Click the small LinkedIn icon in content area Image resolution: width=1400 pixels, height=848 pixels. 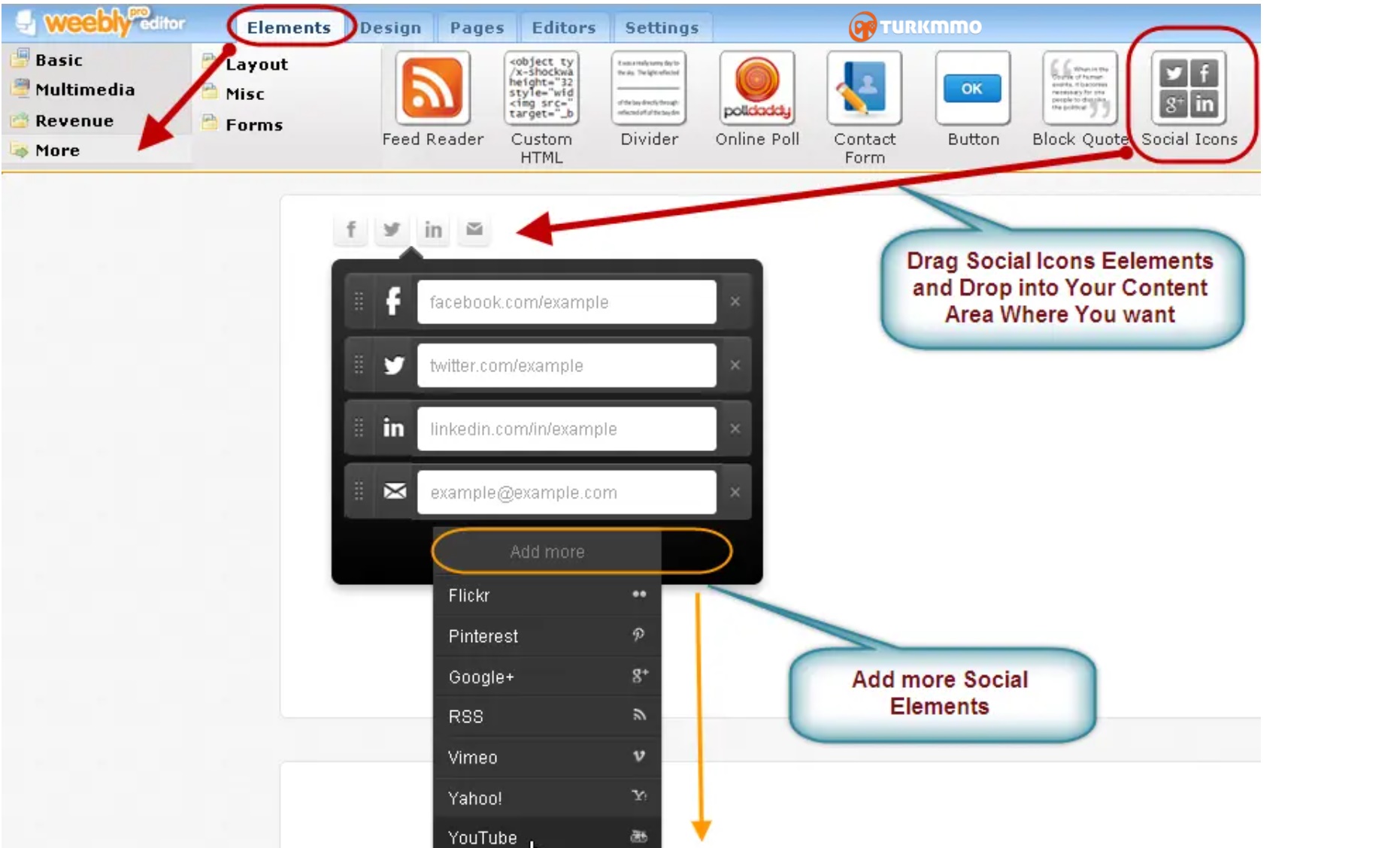tap(433, 229)
